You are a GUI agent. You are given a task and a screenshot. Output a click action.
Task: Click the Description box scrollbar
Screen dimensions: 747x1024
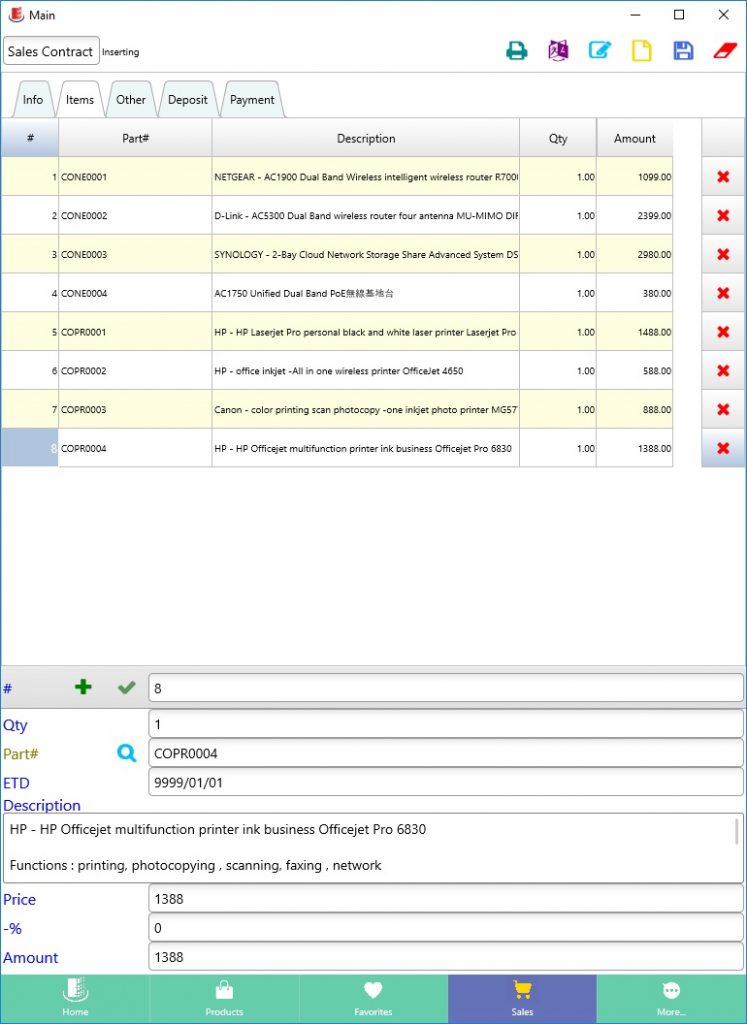click(x=737, y=831)
